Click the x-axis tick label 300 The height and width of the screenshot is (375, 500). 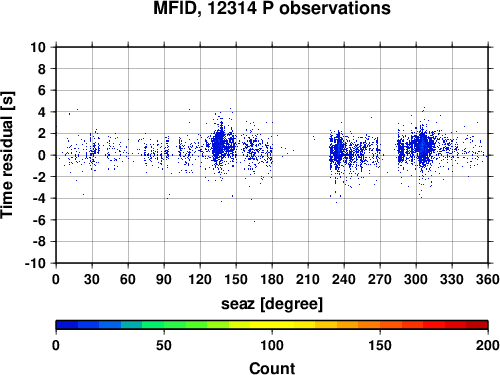click(416, 279)
